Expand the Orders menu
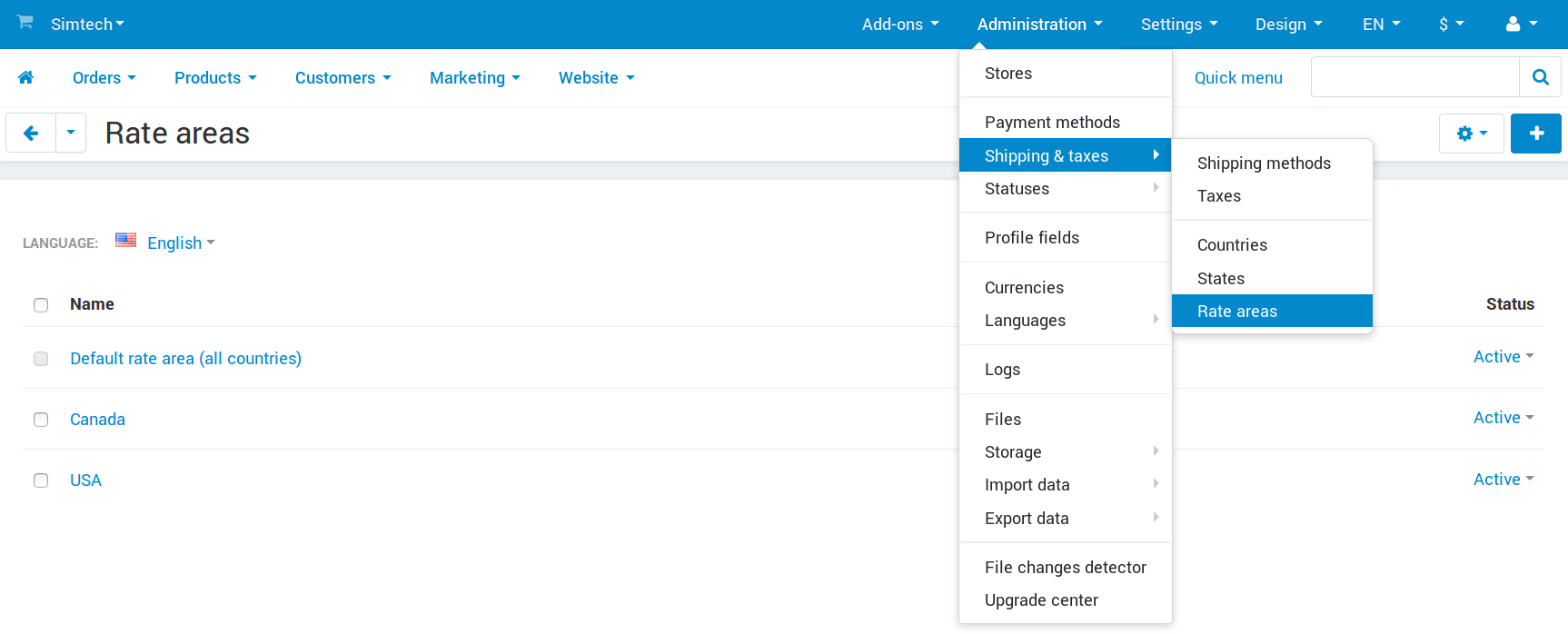The width and height of the screenshot is (1568, 634). 104,78
